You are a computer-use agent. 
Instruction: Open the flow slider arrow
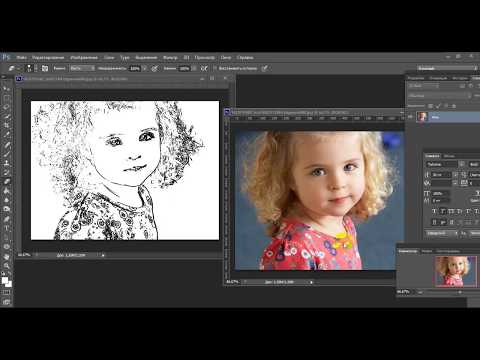(x=194, y=68)
